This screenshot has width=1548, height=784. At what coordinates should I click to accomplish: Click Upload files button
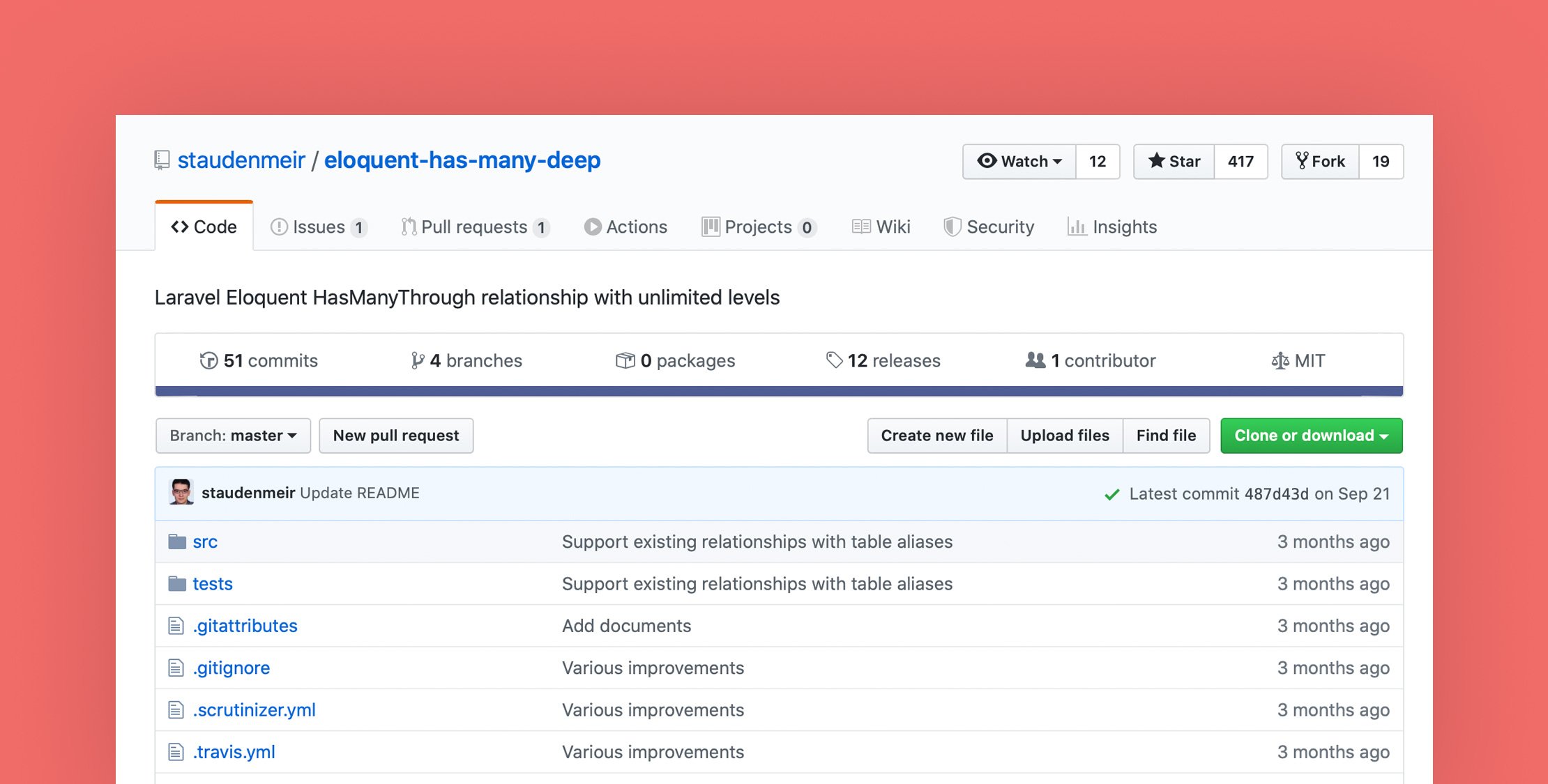[x=1065, y=436]
